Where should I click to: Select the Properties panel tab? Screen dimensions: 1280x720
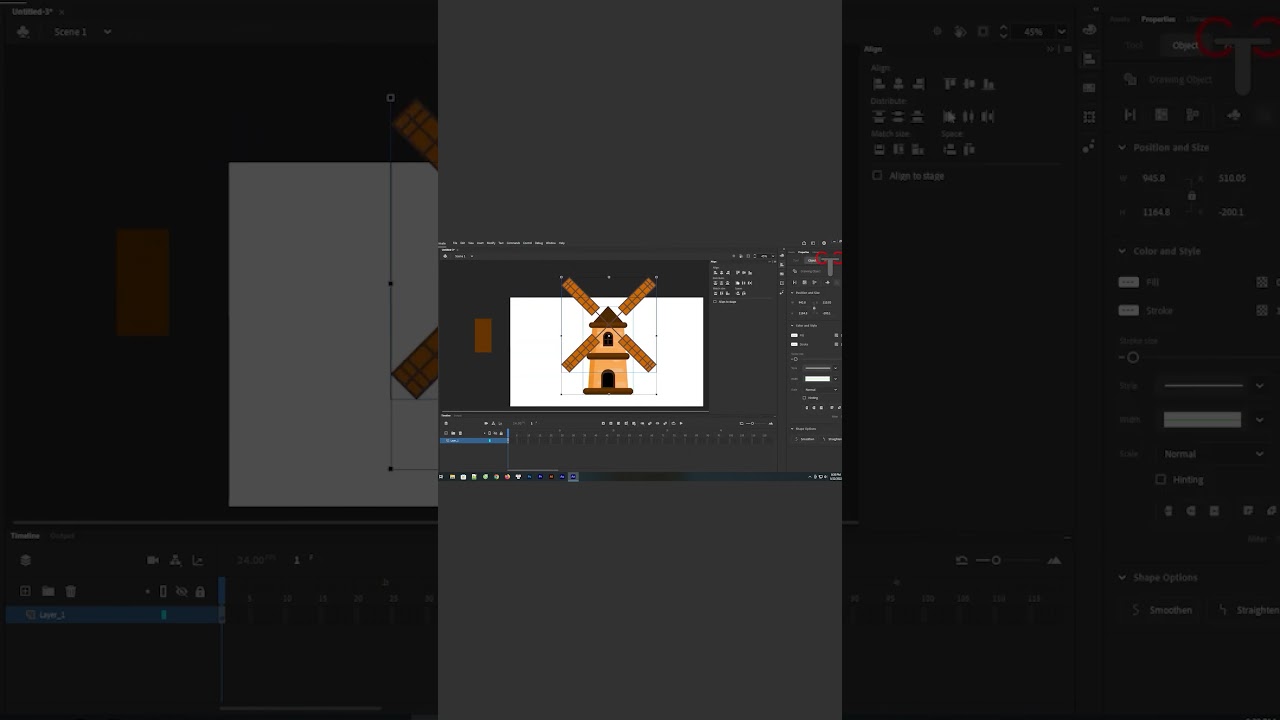[x=1158, y=19]
